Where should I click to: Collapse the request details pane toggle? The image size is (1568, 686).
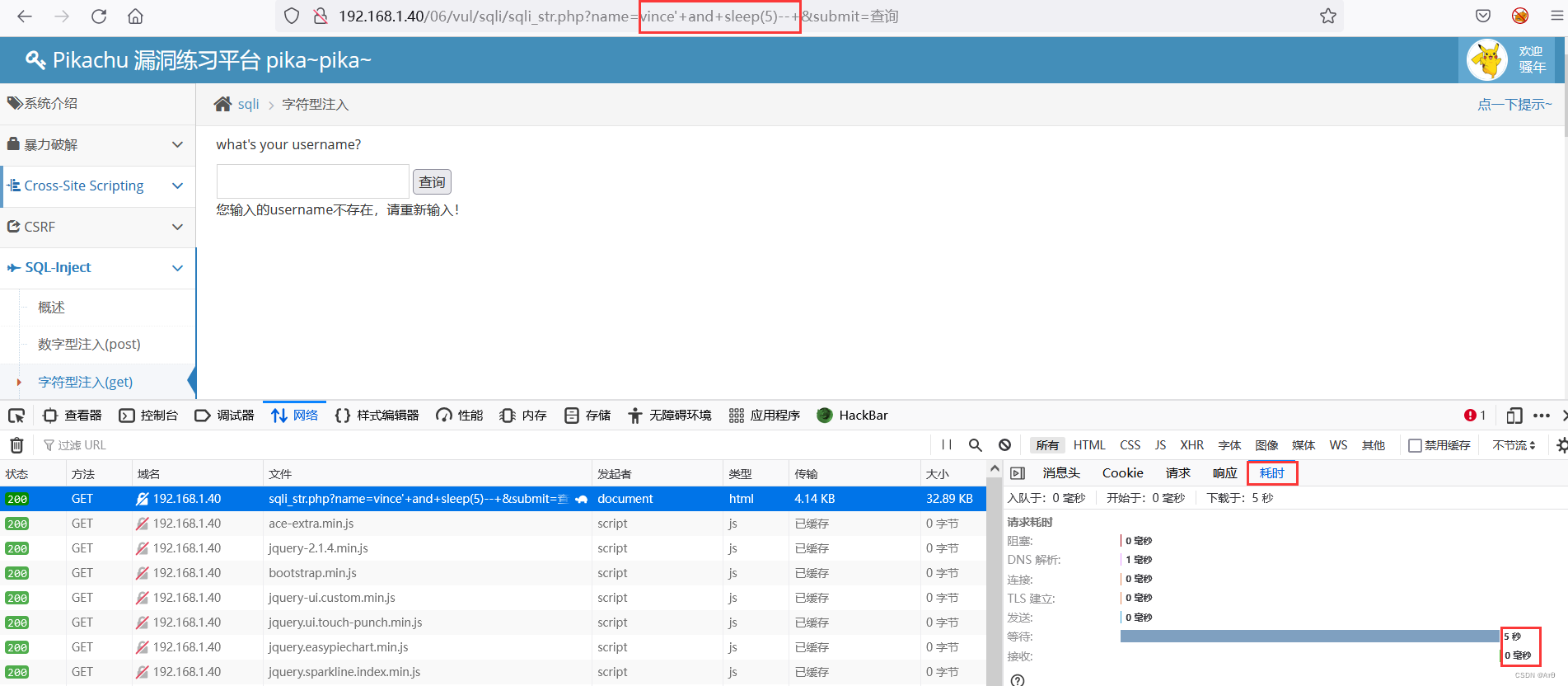pyautogui.click(x=1018, y=473)
